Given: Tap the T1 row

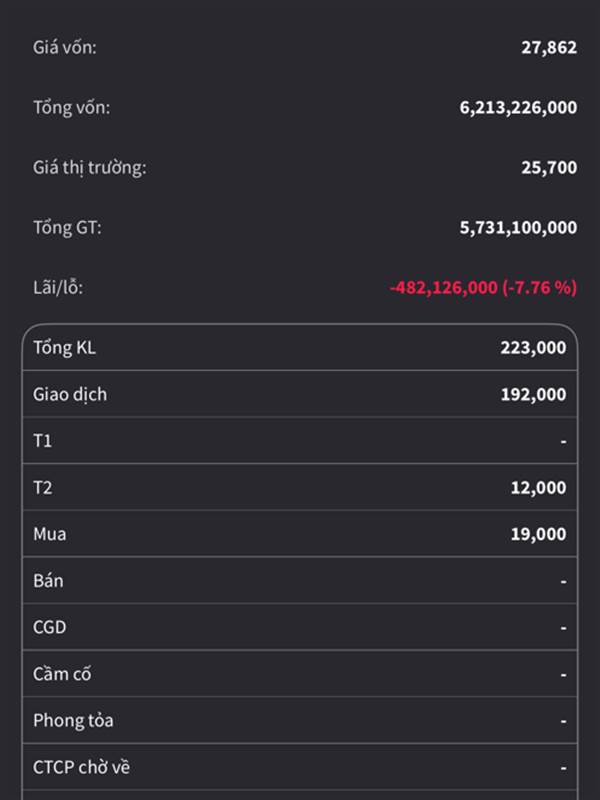Looking at the screenshot, I should coord(300,440).
